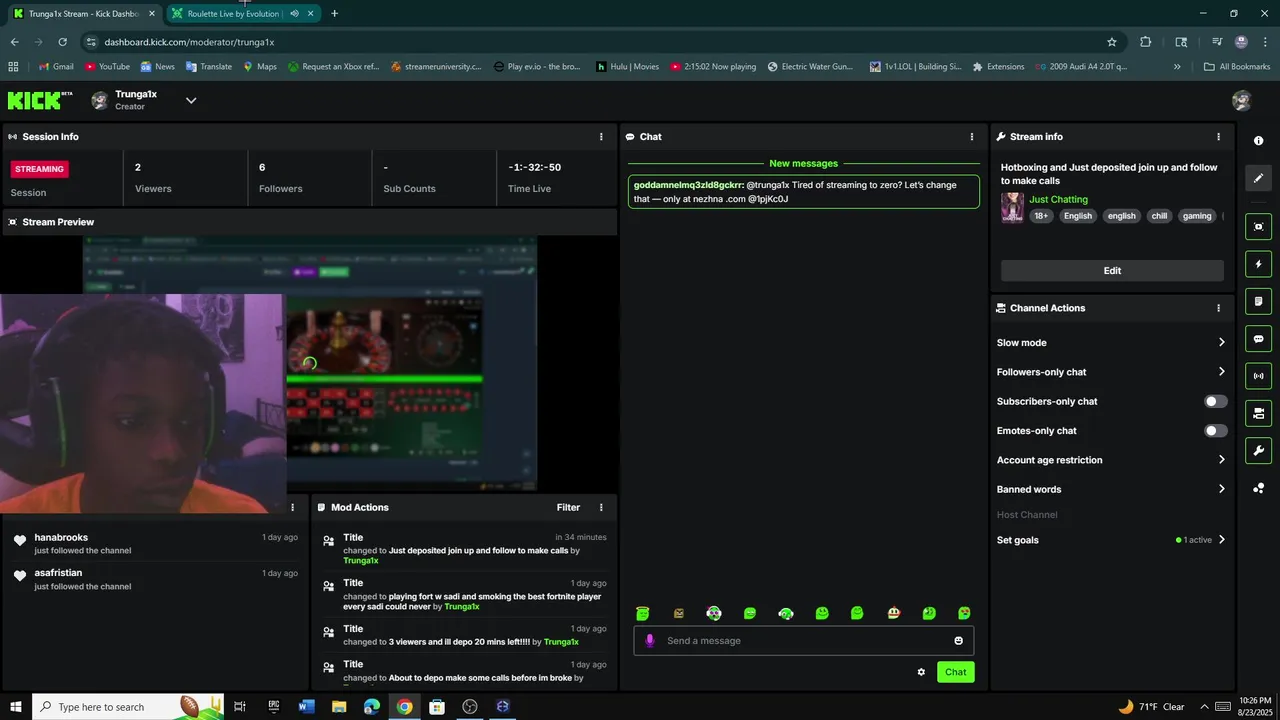Open the emoji picker in message box
Screen dimensions: 1280x720
tap(958, 641)
